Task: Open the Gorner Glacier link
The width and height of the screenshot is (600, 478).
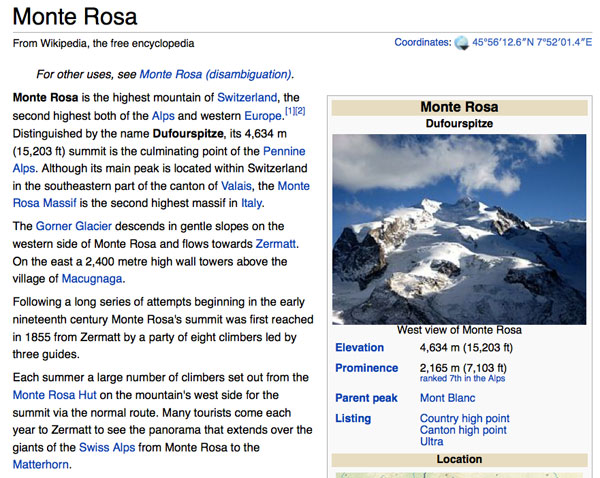Action: (73, 226)
